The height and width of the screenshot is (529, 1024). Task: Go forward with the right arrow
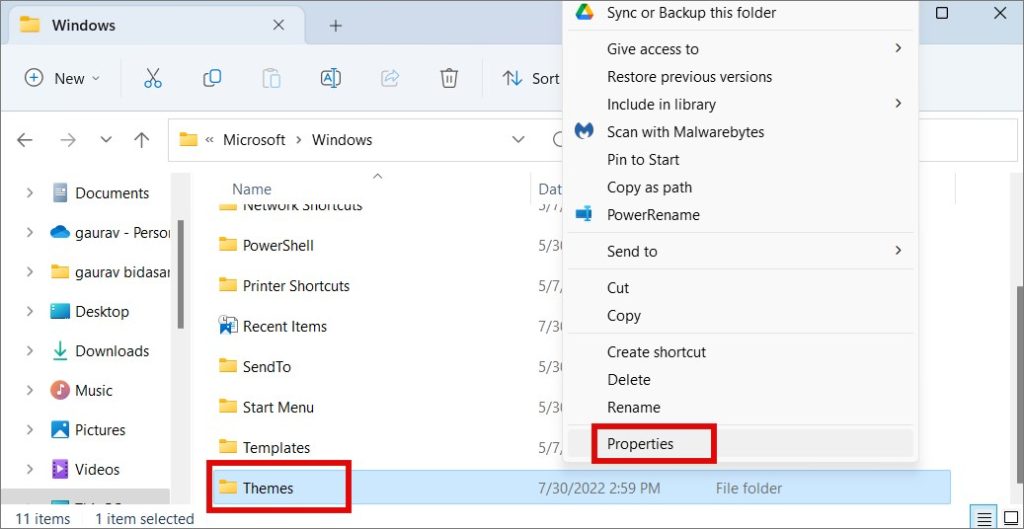pos(68,140)
